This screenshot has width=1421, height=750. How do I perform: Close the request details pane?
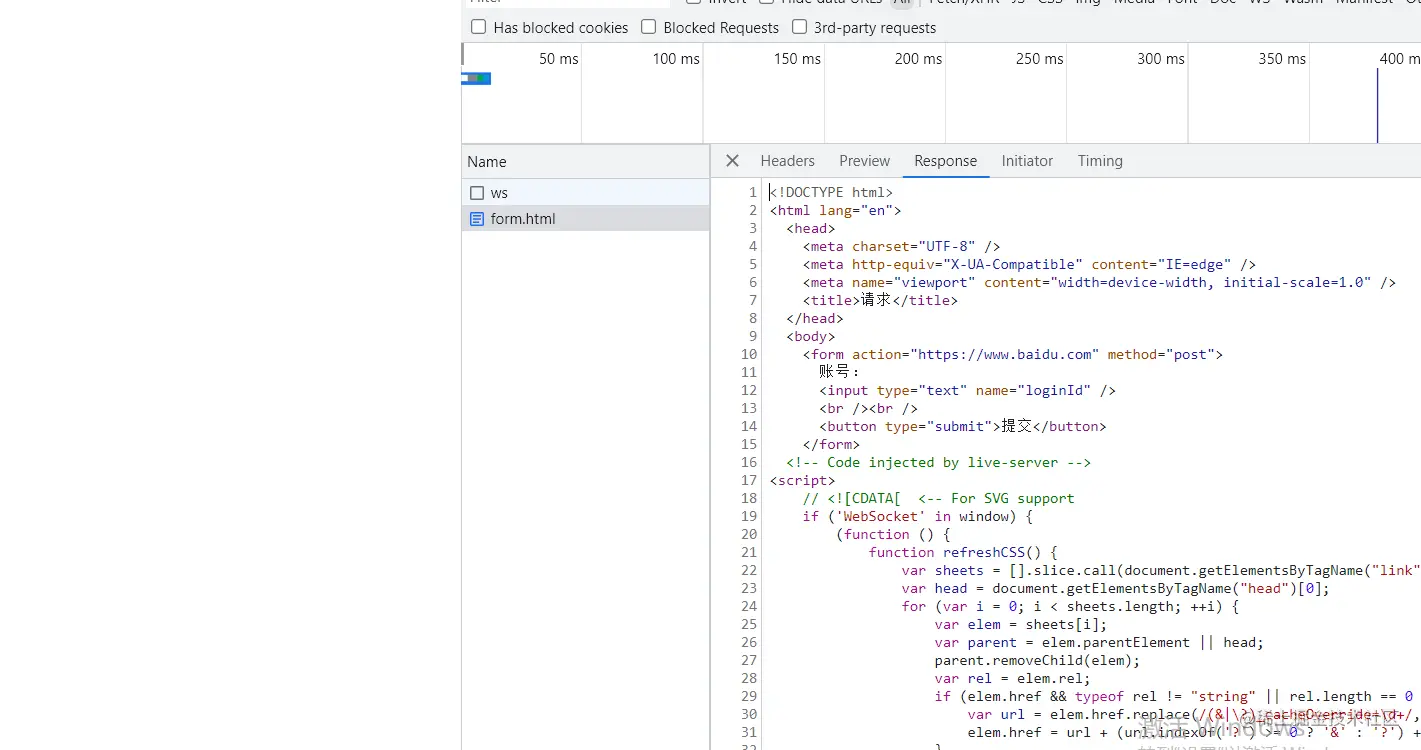732,161
